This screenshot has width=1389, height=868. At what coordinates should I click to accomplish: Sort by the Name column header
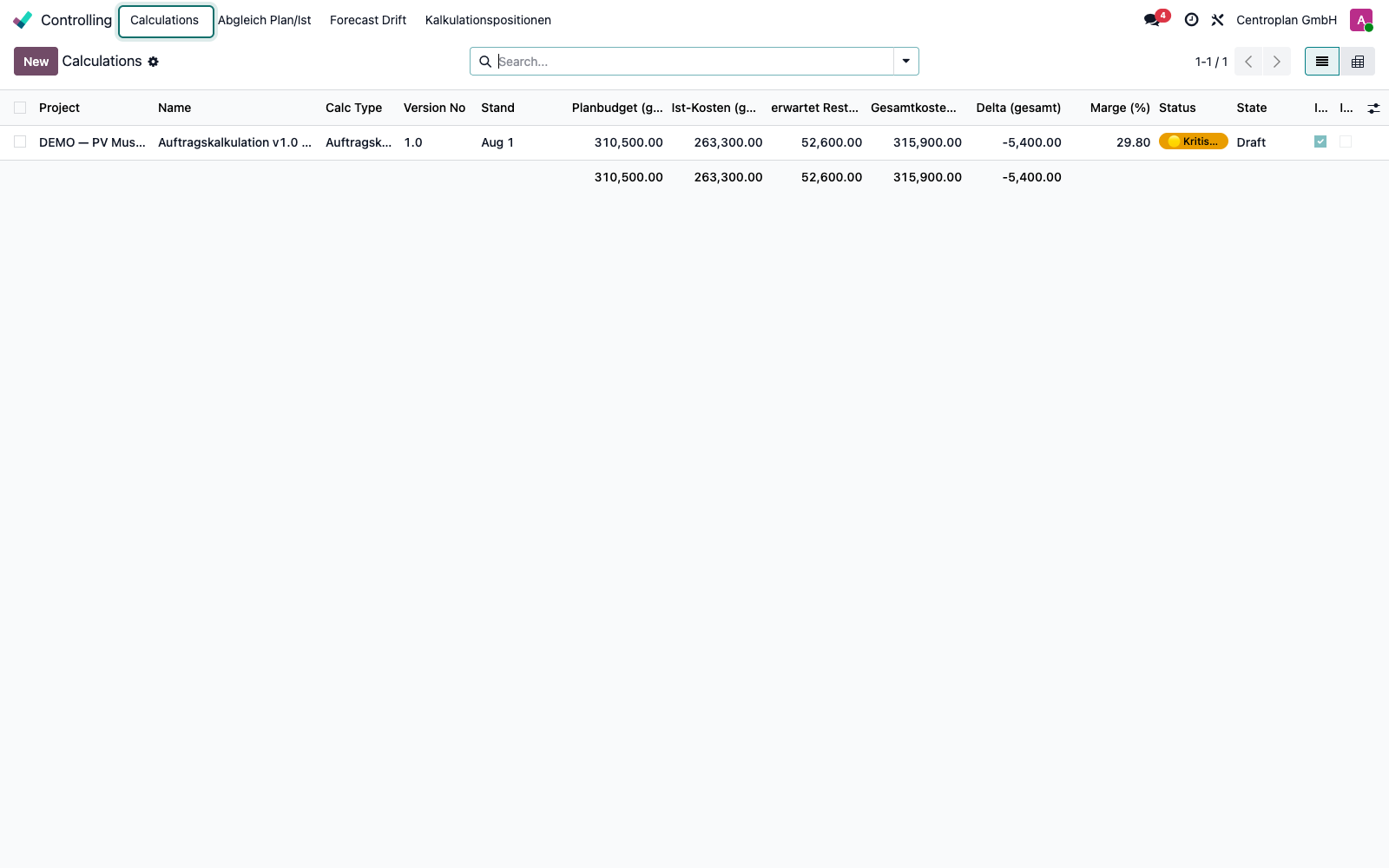point(174,108)
